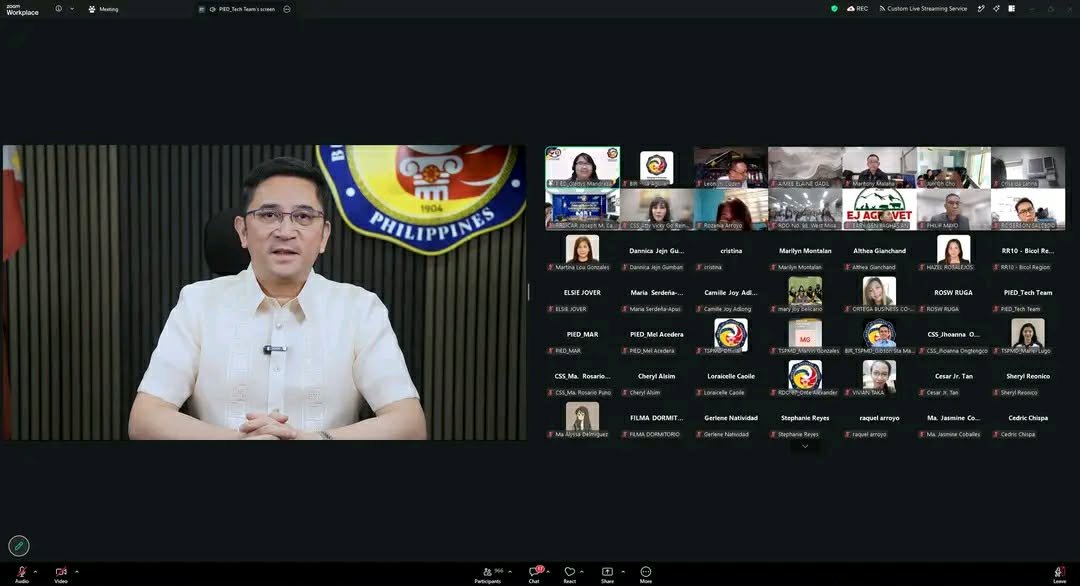
Task: Select the Ma. Jasmine Cobailes tile
Action: pos(953,420)
